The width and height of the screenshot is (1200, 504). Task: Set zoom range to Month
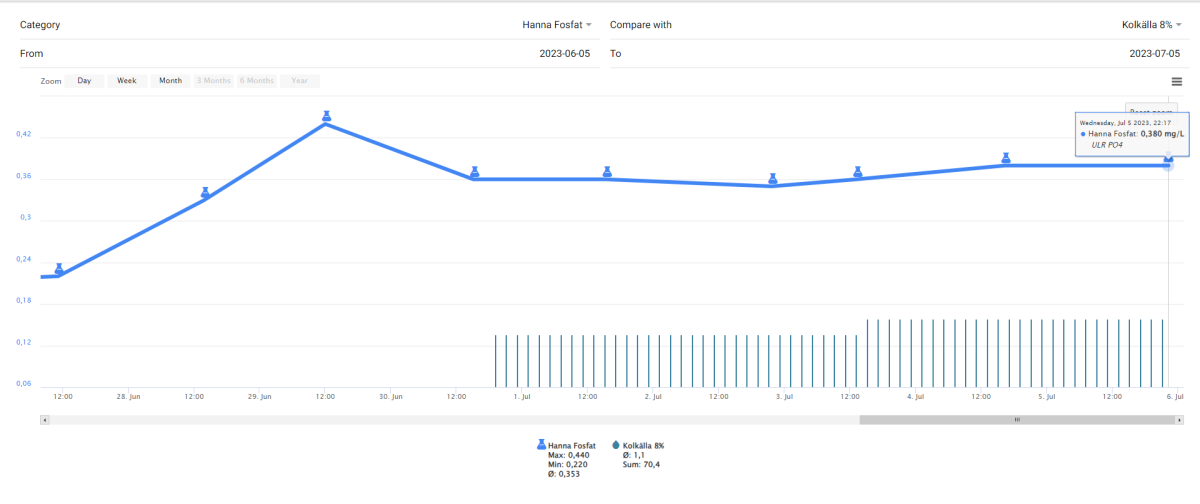pyautogui.click(x=171, y=81)
